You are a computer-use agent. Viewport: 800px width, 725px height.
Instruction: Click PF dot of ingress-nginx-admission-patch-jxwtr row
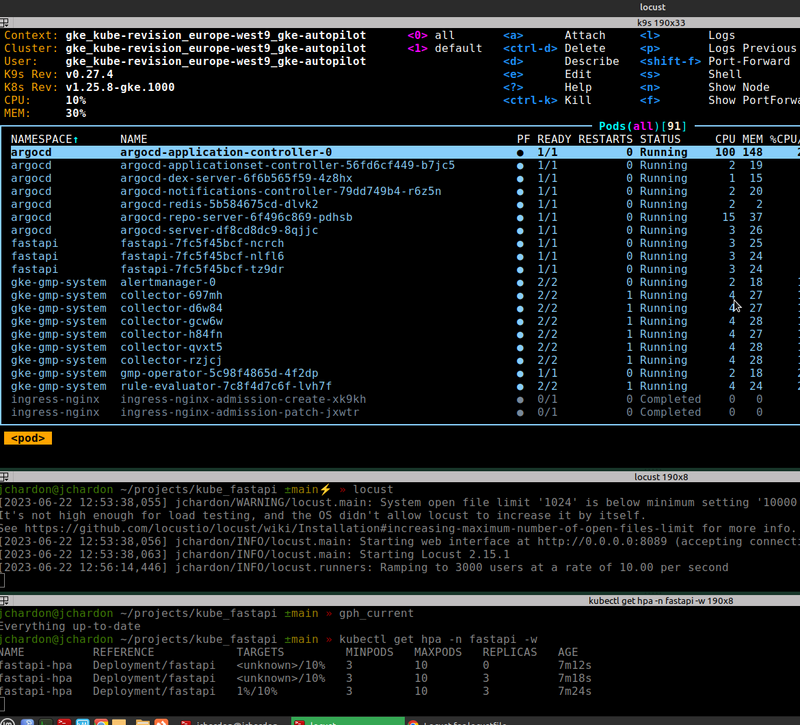(520, 413)
